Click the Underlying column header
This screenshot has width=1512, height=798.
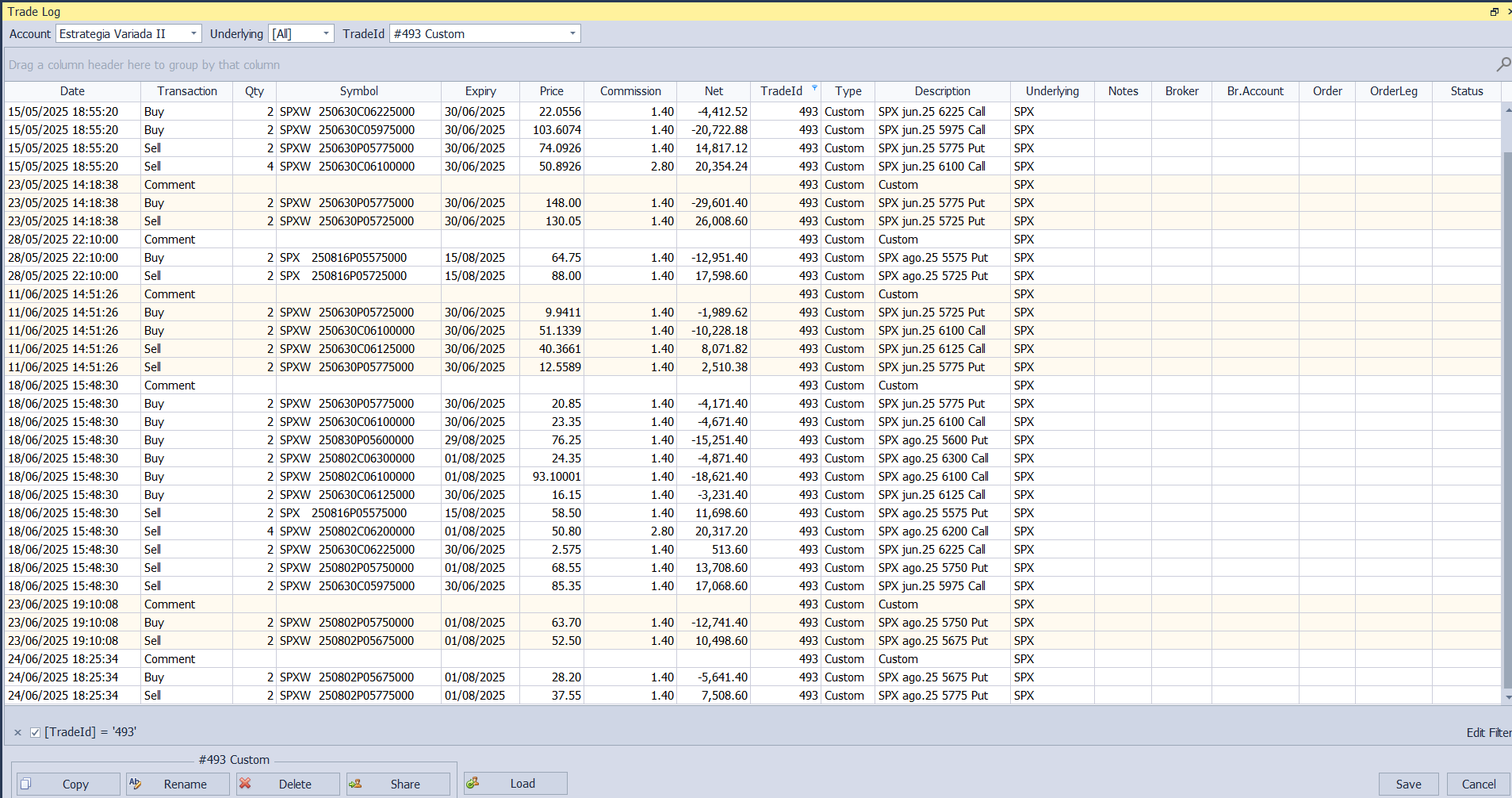(x=1052, y=91)
